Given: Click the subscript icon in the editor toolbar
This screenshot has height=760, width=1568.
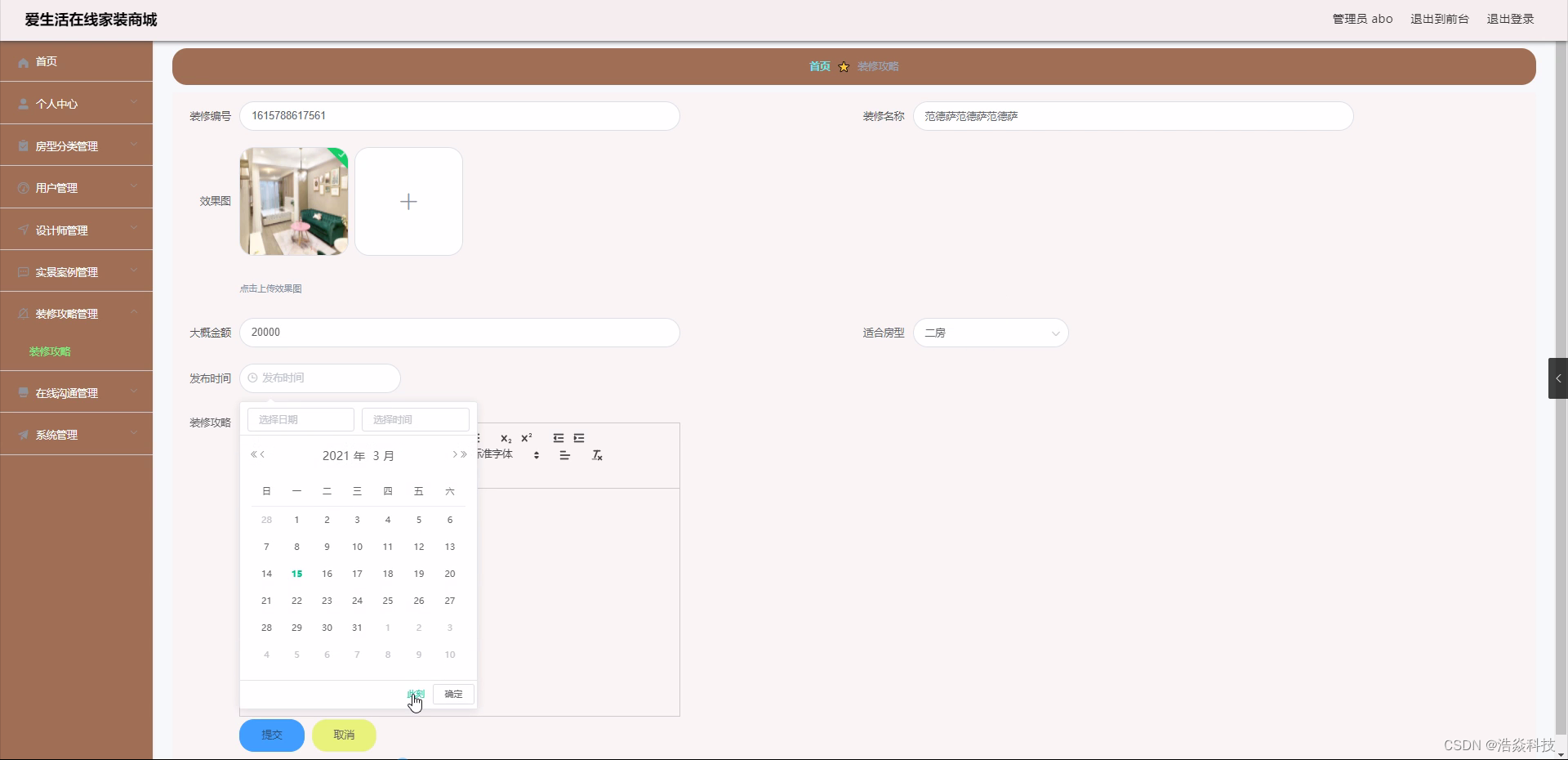Looking at the screenshot, I should (506, 439).
